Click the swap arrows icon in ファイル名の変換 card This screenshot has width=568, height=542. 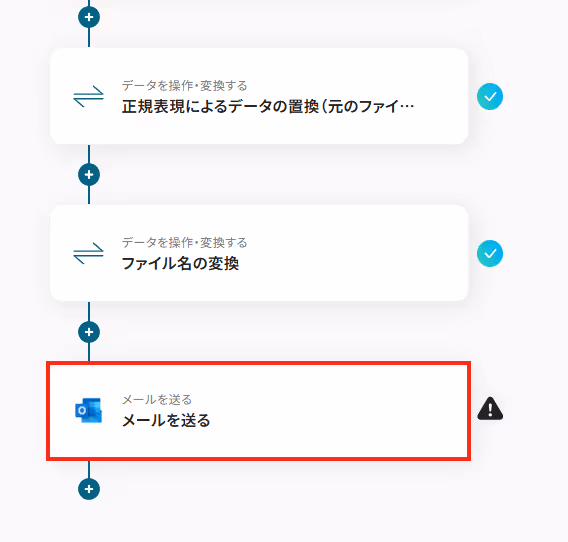[x=88, y=253]
